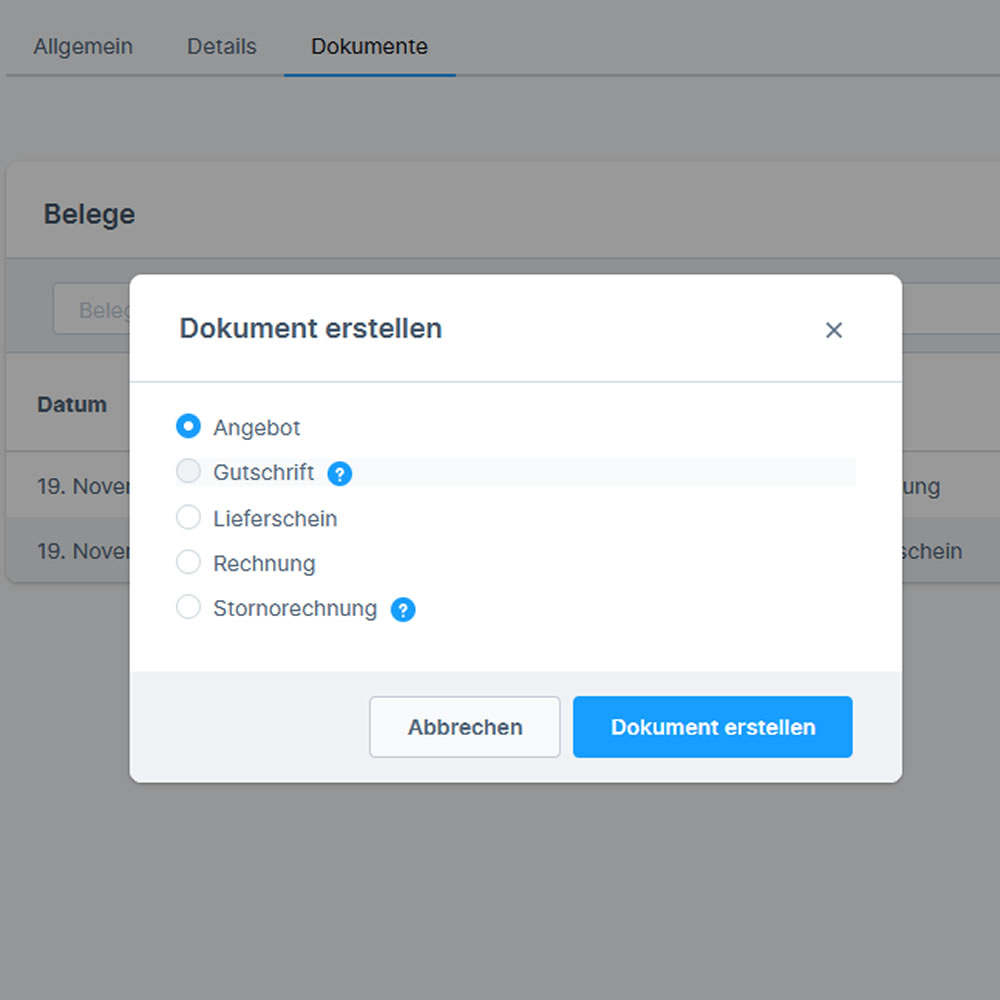This screenshot has width=1000, height=1000.
Task: Switch to the Allgemein tab
Action: [x=84, y=46]
